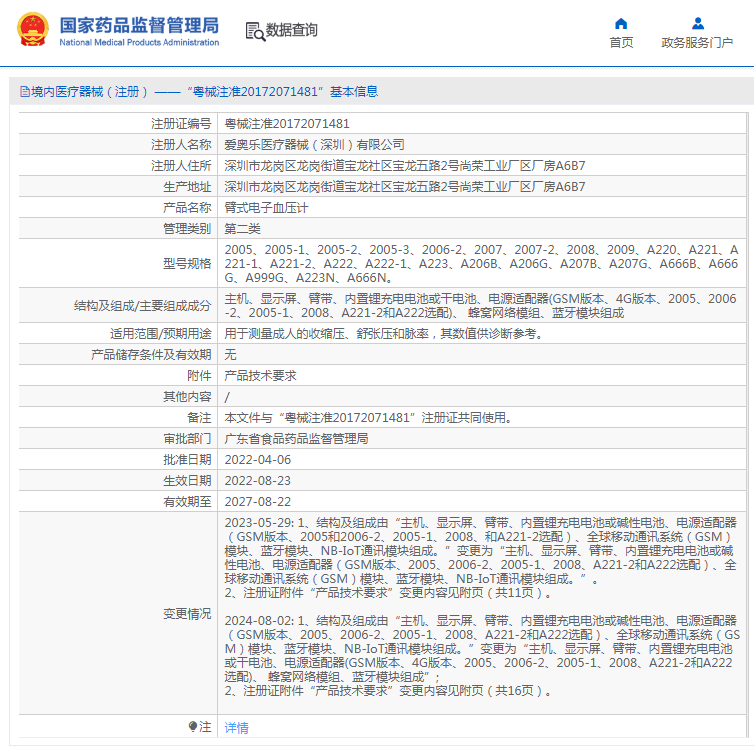The width and height of the screenshot is (754, 748).
Task: Click the 型号规格 models list value
Action: pos(481,263)
